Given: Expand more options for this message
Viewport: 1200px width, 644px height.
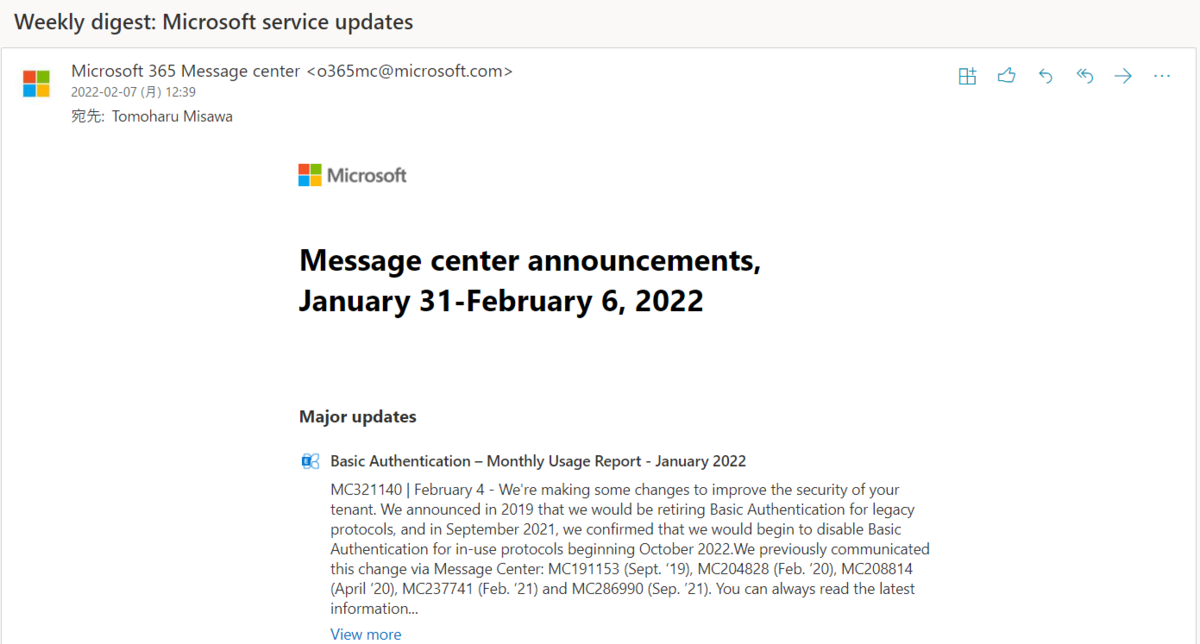Looking at the screenshot, I should pos(1161,75).
